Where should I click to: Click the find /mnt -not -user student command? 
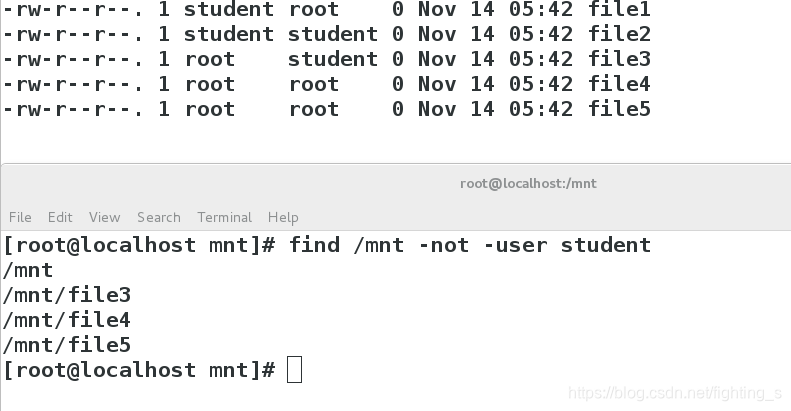(x=470, y=245)
